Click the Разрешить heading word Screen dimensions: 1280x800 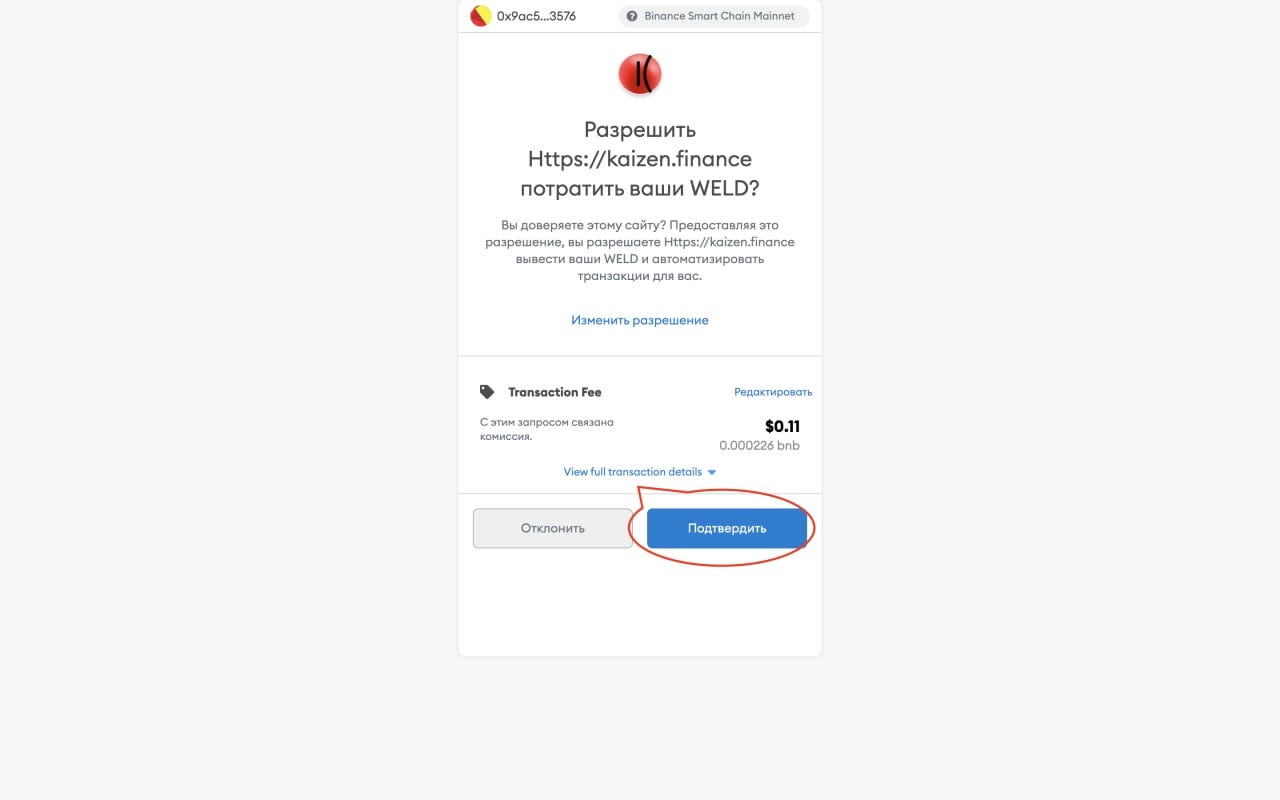tap(640, 129)
